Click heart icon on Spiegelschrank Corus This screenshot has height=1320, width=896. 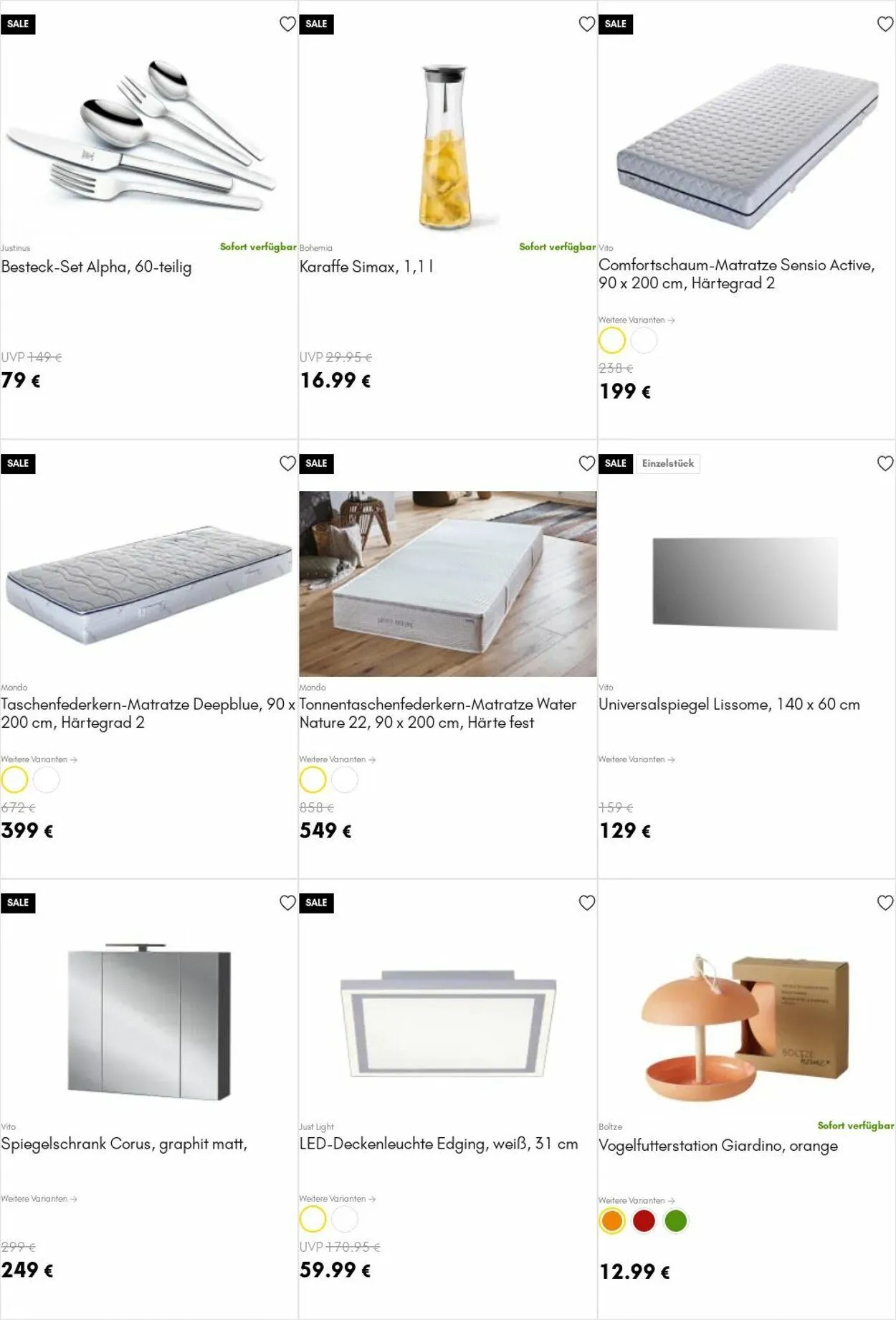(x=287, y=903)
